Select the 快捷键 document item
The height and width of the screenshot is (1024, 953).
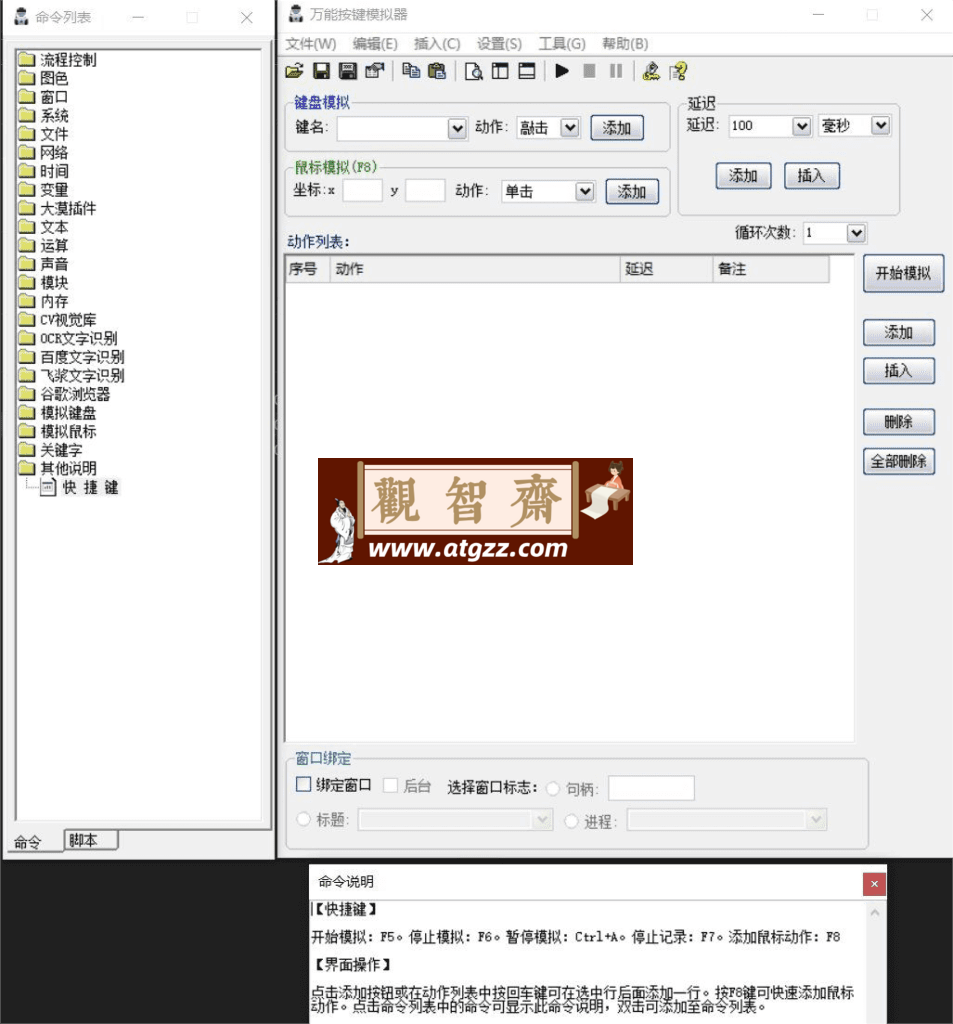pos(80,487)
